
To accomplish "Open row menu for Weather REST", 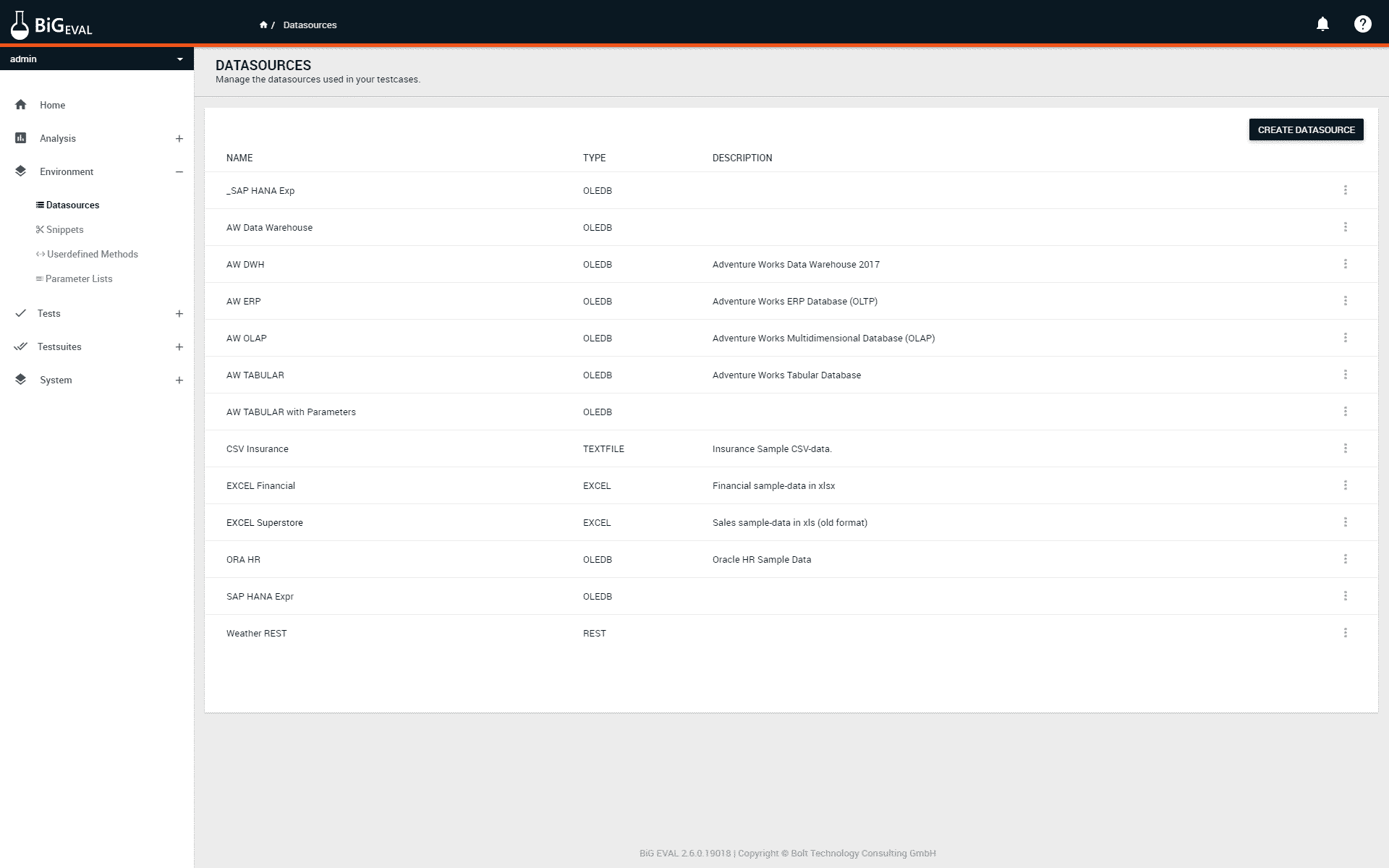I will point(1345,633).
